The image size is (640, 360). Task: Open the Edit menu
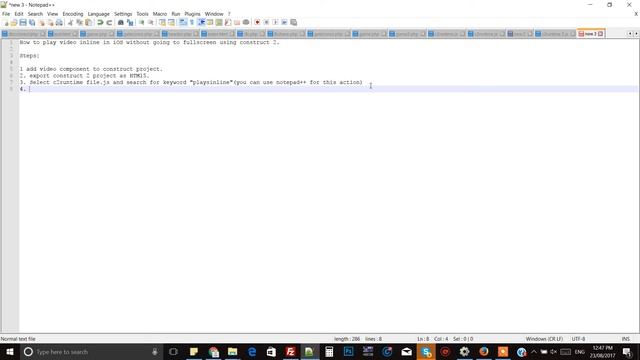[x=19, y=14]
